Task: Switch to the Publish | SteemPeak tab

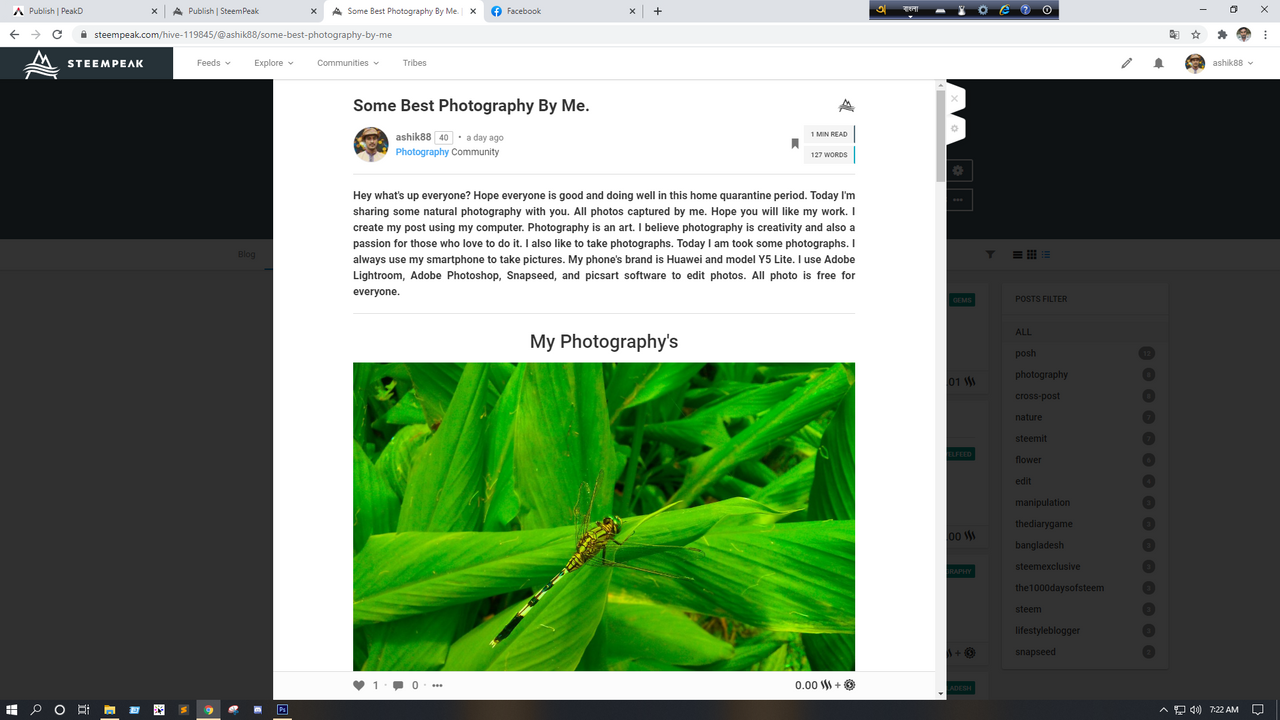Action: 242,11
